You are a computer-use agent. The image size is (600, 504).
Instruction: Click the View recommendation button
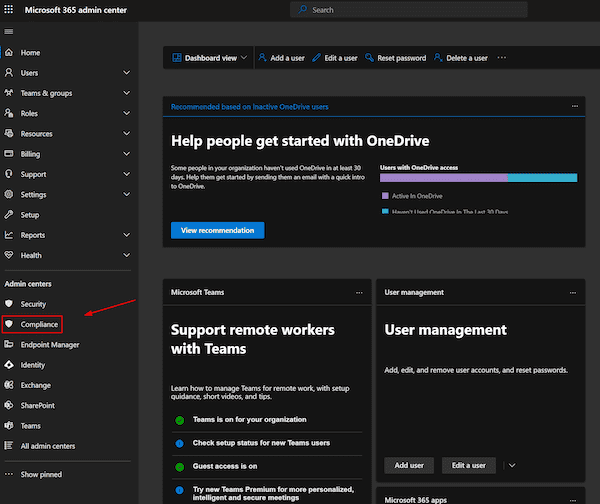click(217, 230)
